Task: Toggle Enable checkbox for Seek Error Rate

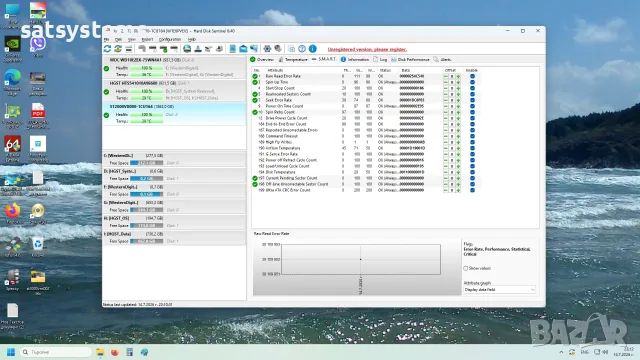Action: tap(472, 100)
